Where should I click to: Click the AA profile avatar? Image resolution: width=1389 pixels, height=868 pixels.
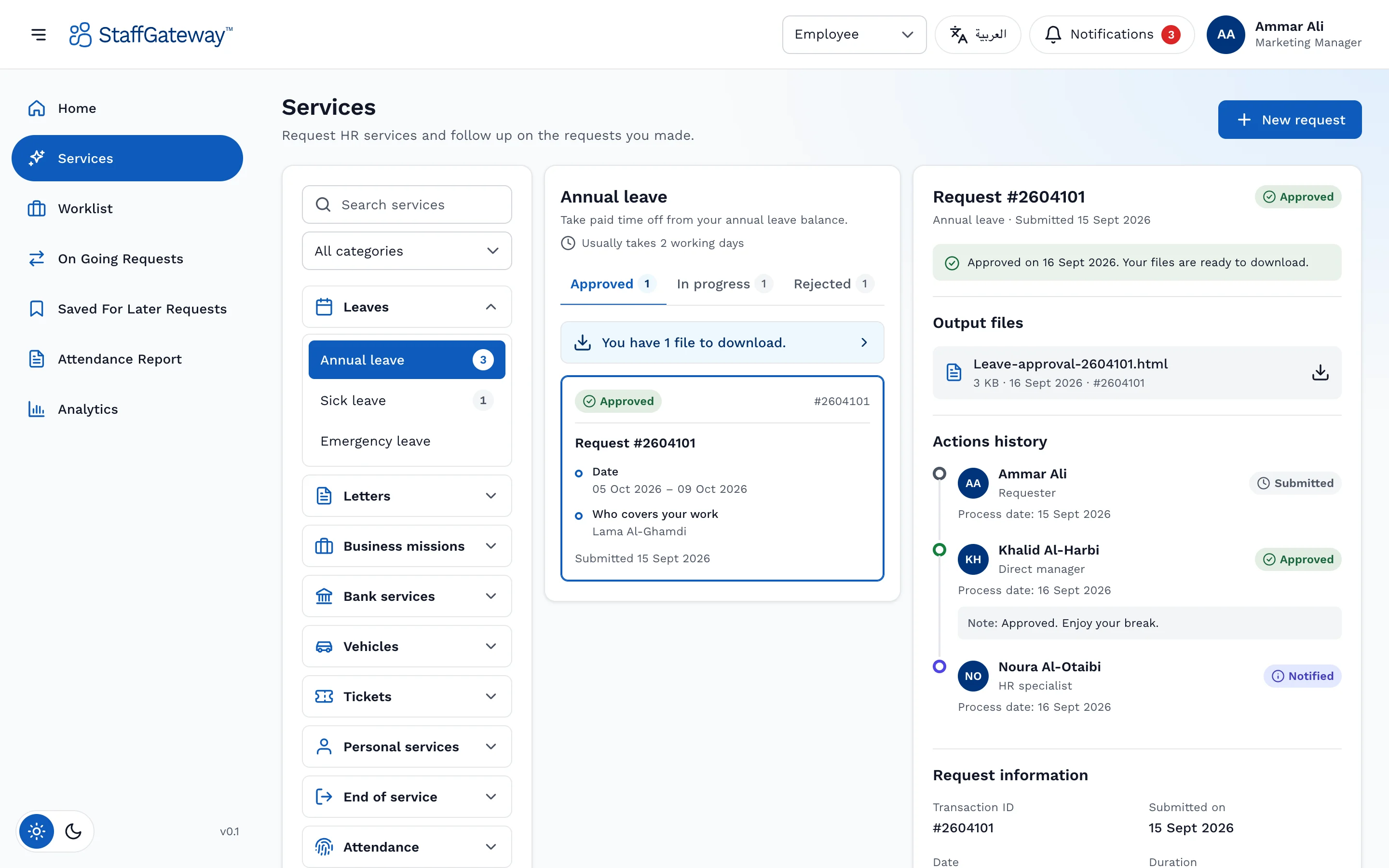coord(1226,34)
